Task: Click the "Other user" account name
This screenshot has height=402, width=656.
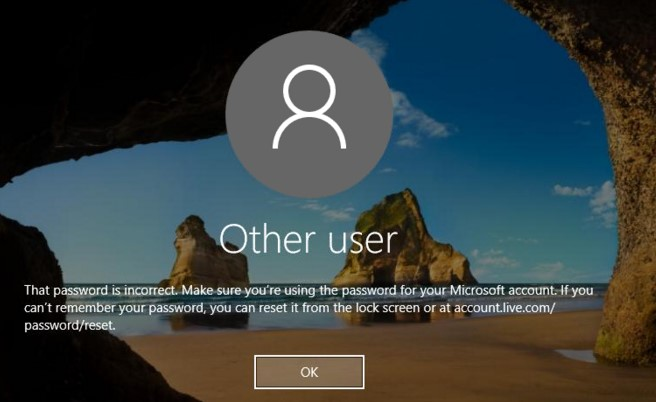Action: pos(308,239)
